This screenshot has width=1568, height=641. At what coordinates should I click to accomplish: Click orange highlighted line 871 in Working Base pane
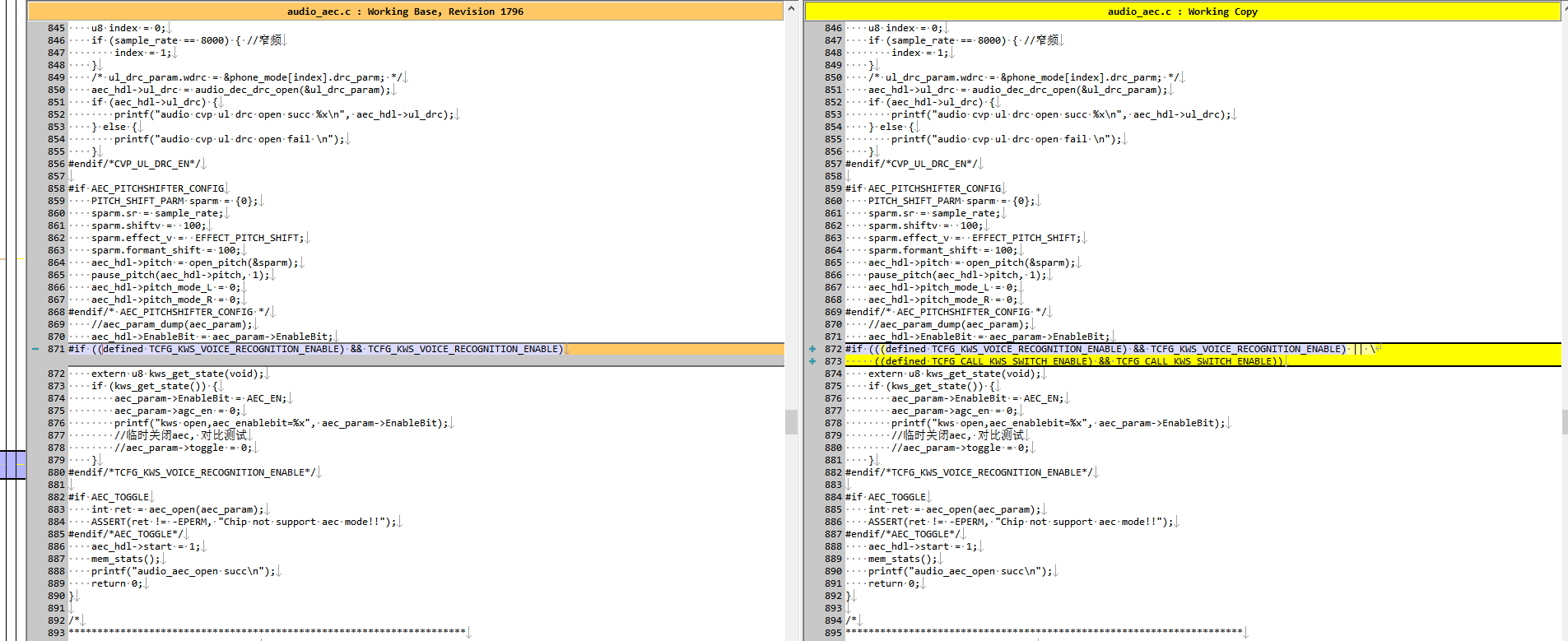point(426,349)
